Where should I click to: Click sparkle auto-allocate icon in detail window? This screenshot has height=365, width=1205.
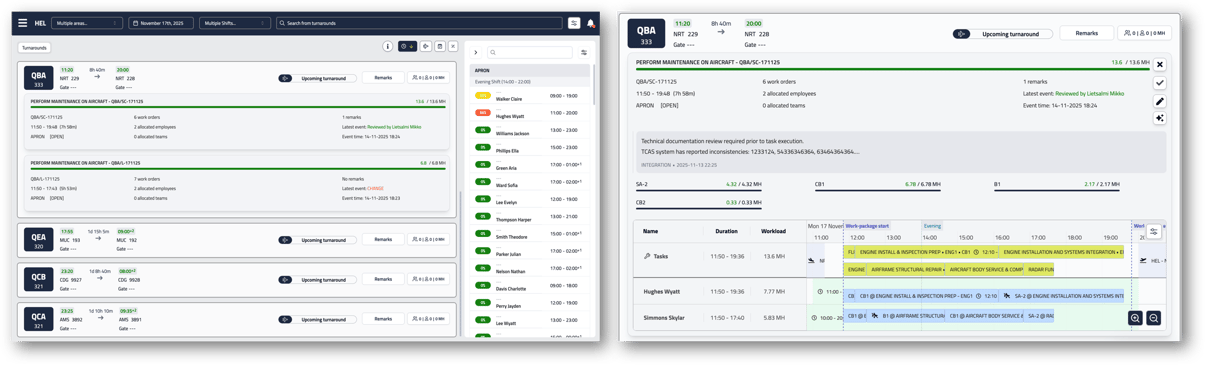(1160, 118)
